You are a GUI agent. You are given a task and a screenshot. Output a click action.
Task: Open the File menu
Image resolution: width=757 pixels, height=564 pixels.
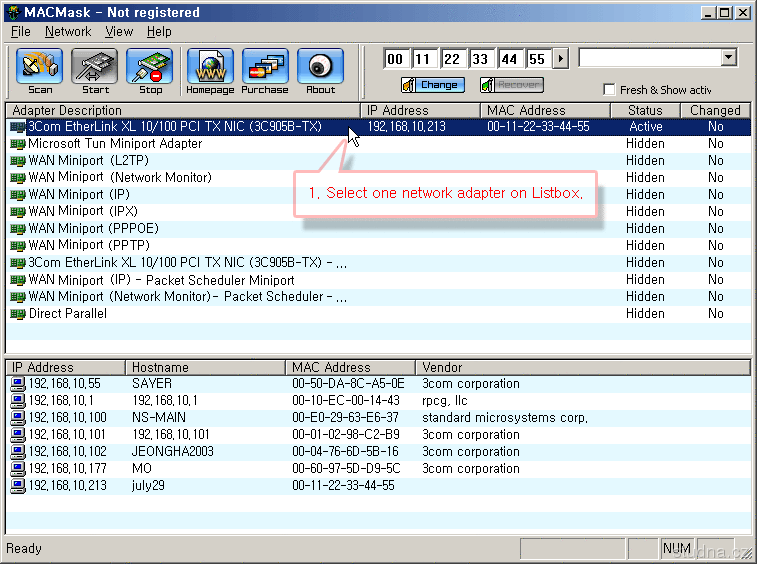[21, 32]
